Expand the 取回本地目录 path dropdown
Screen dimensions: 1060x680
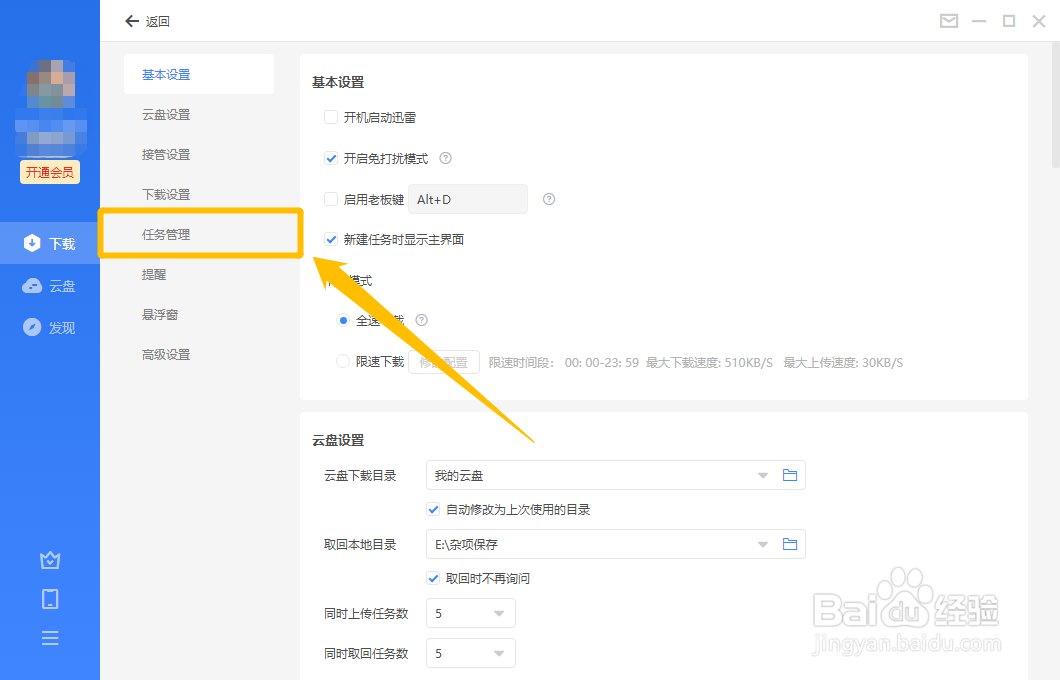tap(762, 544)
